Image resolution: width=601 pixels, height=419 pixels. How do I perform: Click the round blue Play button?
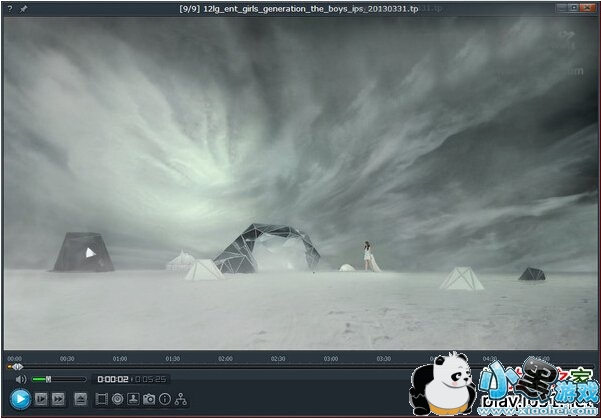click(19, 399)
